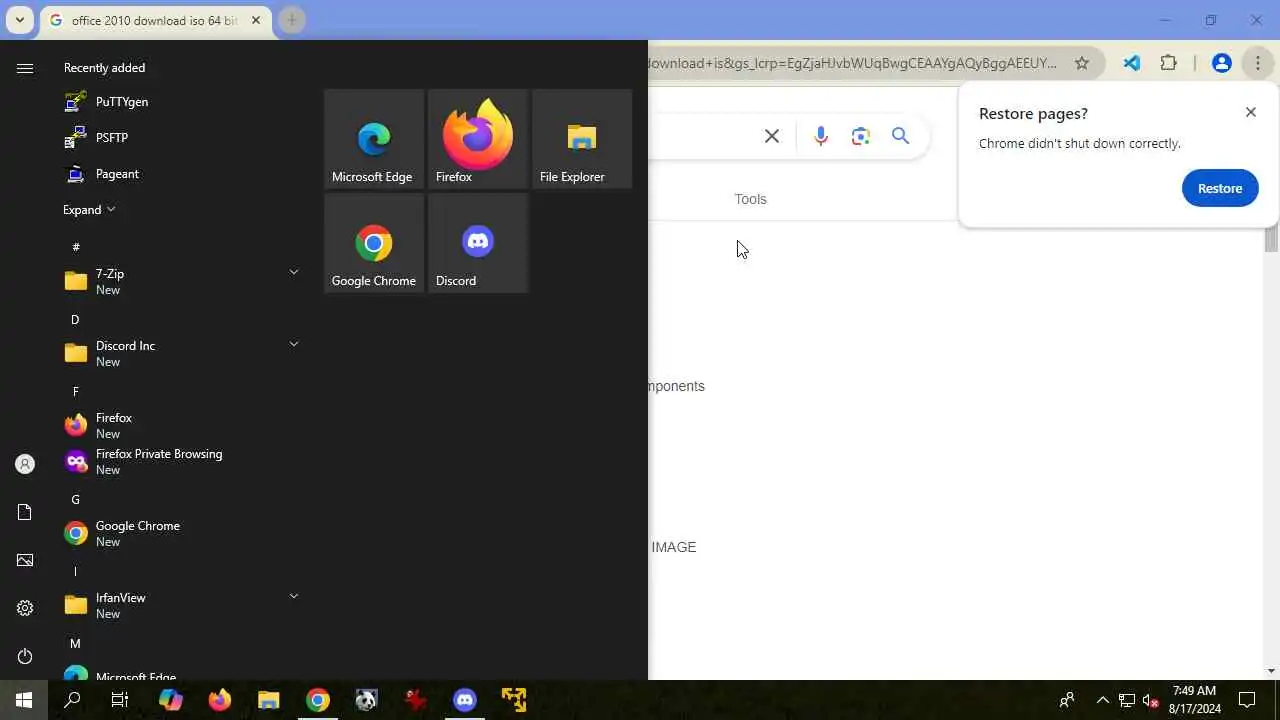The width and height of the screenshot is (1280, 720).
Task: Expand the 7-Zip folder
Action: pyautogui.click(x=294, y=272)
